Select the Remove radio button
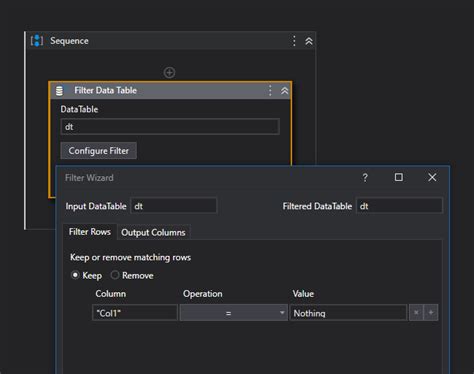This screenshot has width=474, height=374. pyautogui.click(x=115, y=275)
